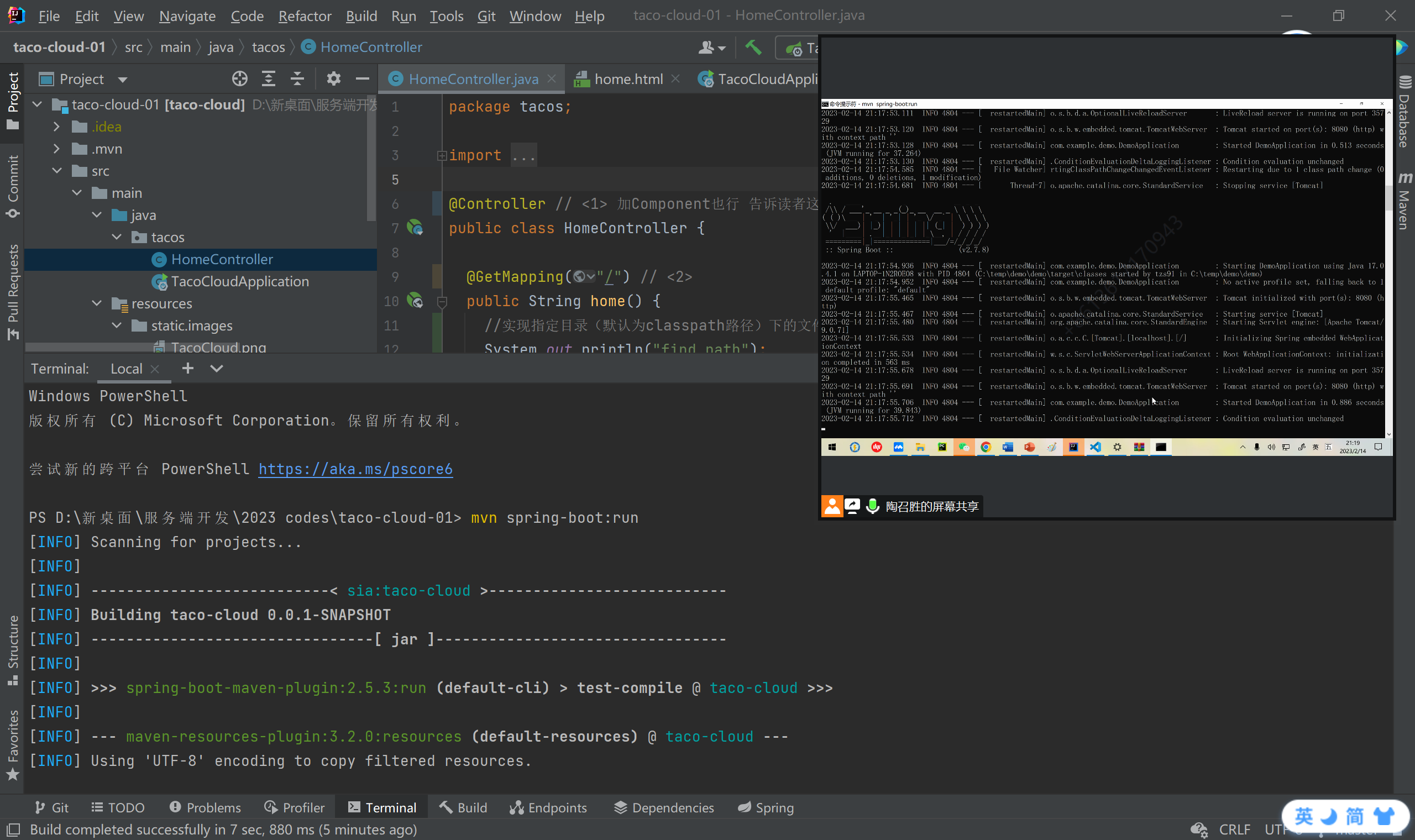This screenshot has height=840, width=1415.
Task: Click Select Opened File target icon
Action: click(x=239, y=78)
